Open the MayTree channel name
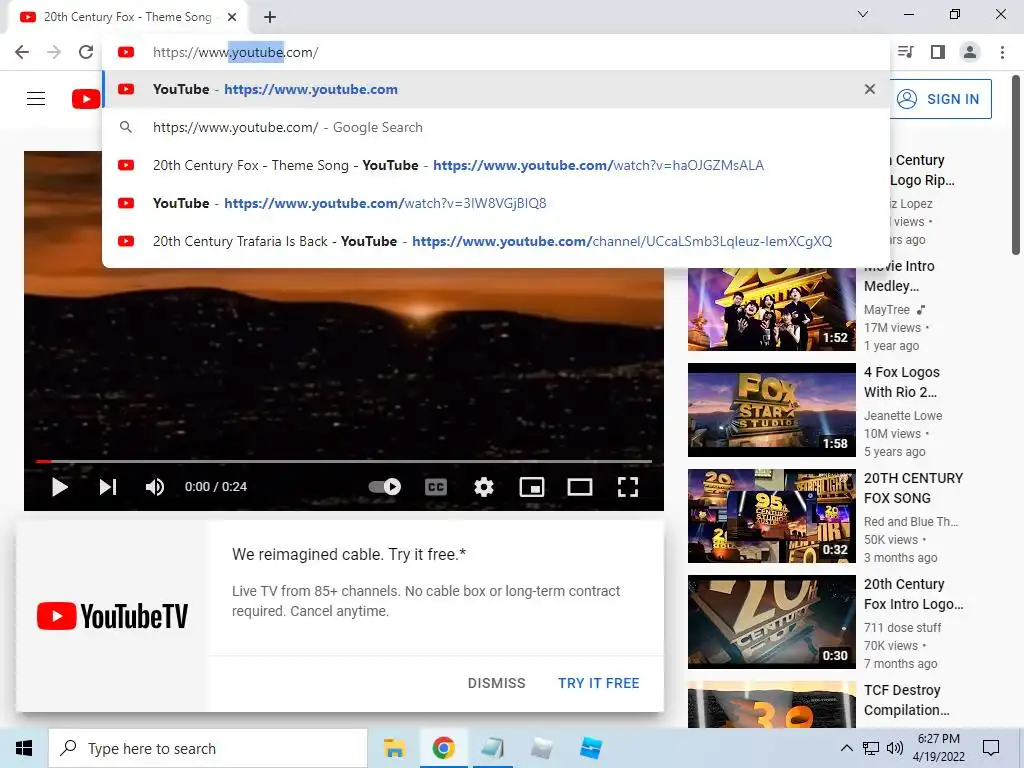 pyautogui.click(x=887, y=310)
